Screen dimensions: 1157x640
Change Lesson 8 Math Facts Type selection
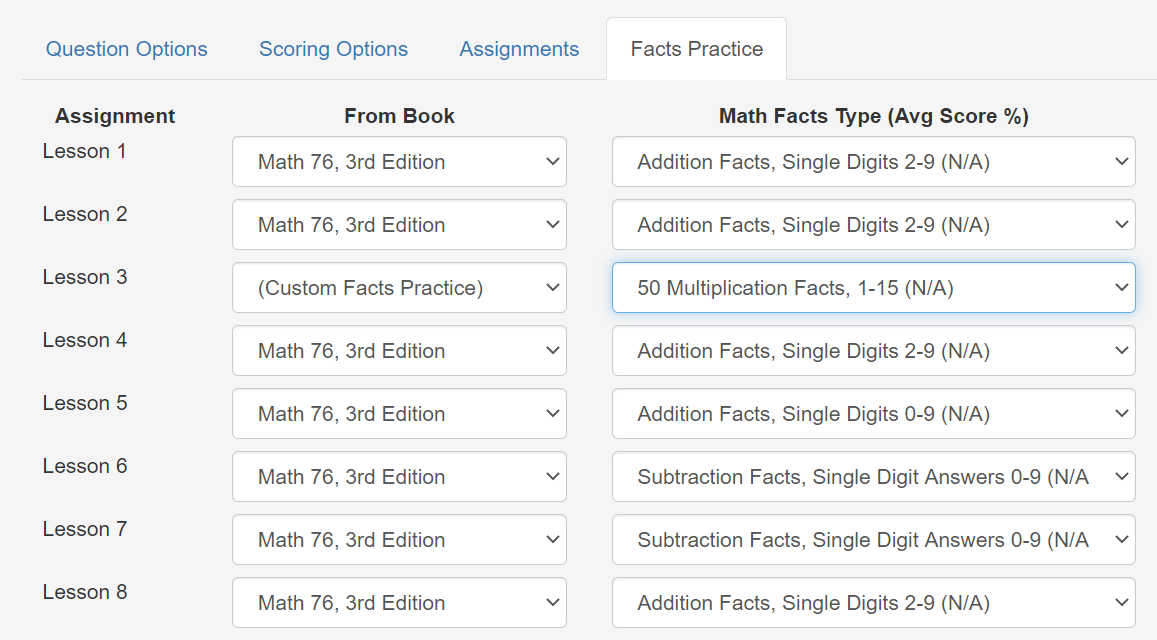click(874, 602)
